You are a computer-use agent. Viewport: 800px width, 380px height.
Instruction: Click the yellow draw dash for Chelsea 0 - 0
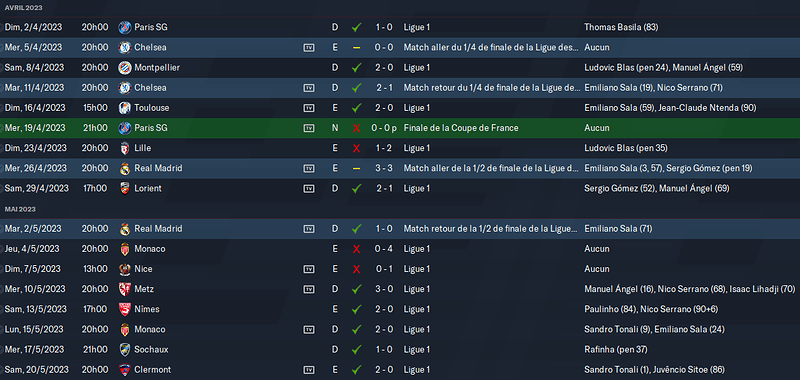click(x=357, y=47)
